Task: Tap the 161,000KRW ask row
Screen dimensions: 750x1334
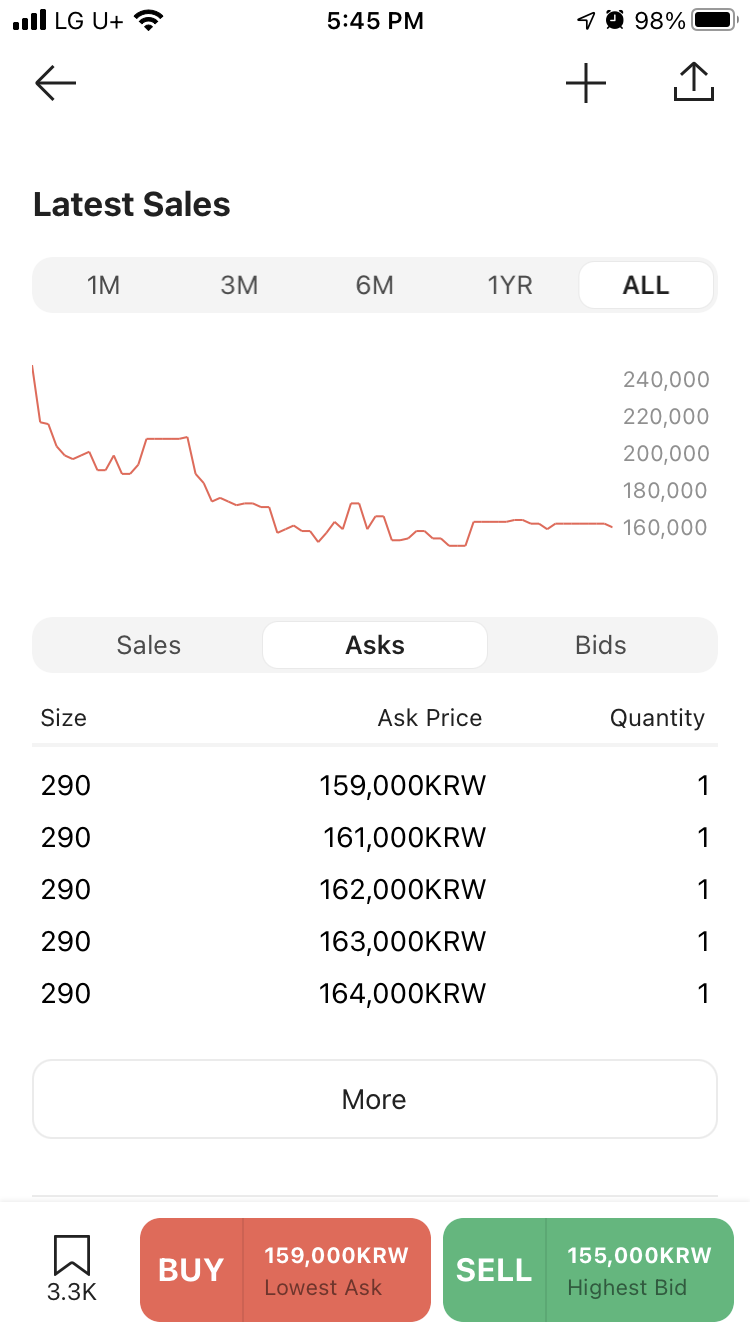Action: [x=375, y=838]
